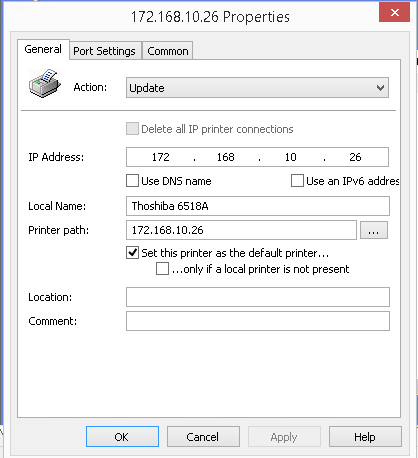This screenshot has height=458, width=418.
Task: Tick only if a local printer is not present
Action: point(162,269)
